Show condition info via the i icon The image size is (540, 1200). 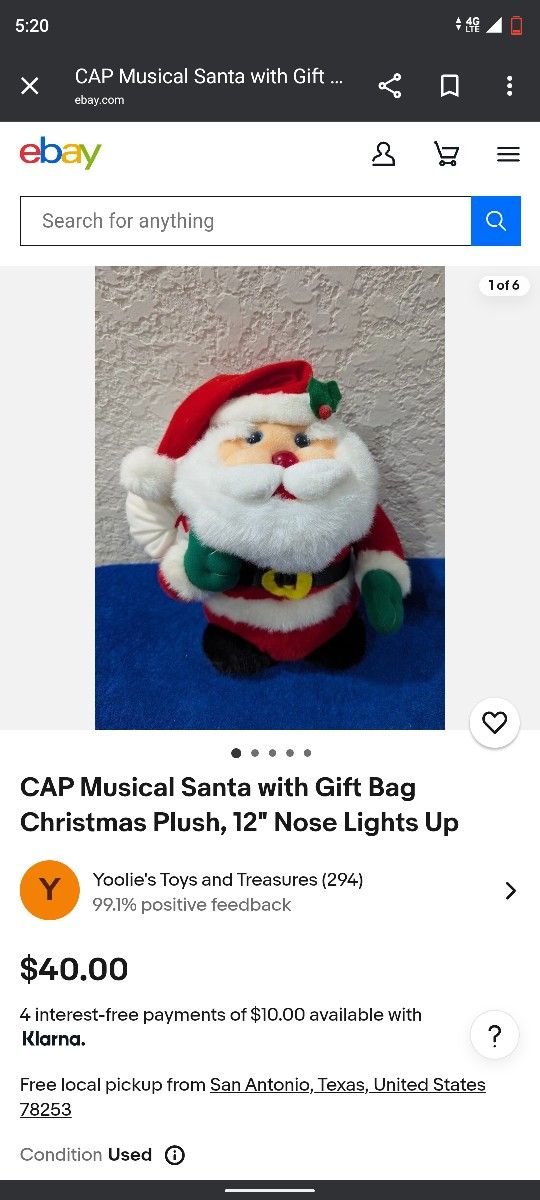175,1155
